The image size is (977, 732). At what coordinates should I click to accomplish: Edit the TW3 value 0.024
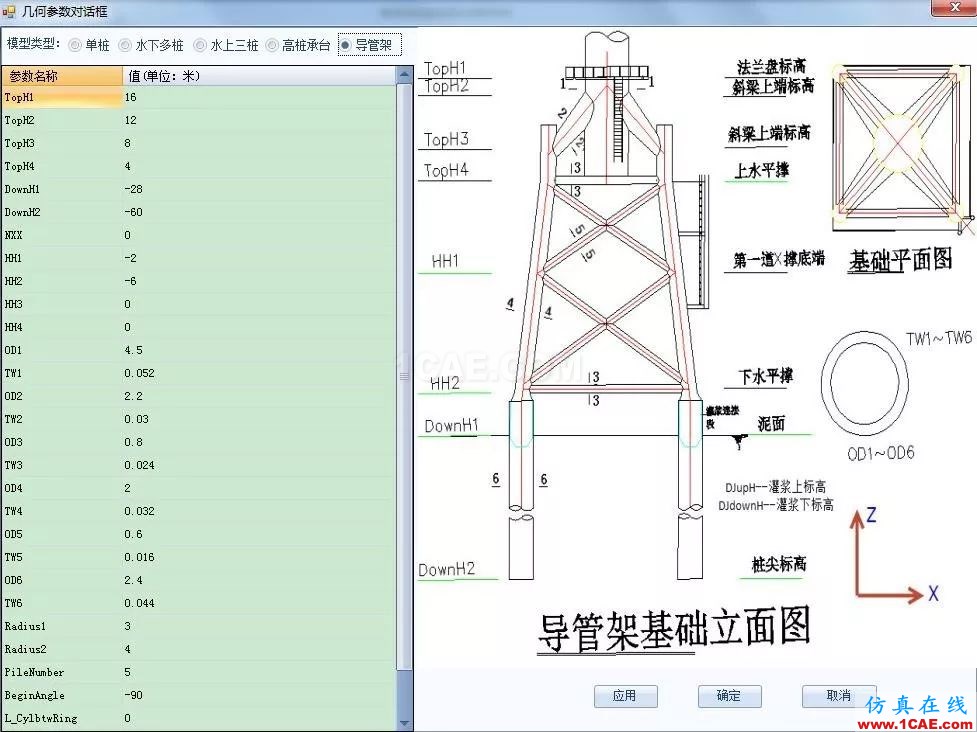click(x=259, y=465)
